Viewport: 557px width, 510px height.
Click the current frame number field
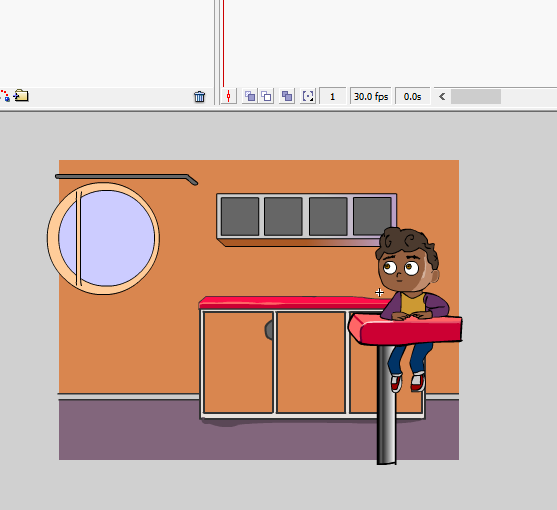tap(332, 96)
